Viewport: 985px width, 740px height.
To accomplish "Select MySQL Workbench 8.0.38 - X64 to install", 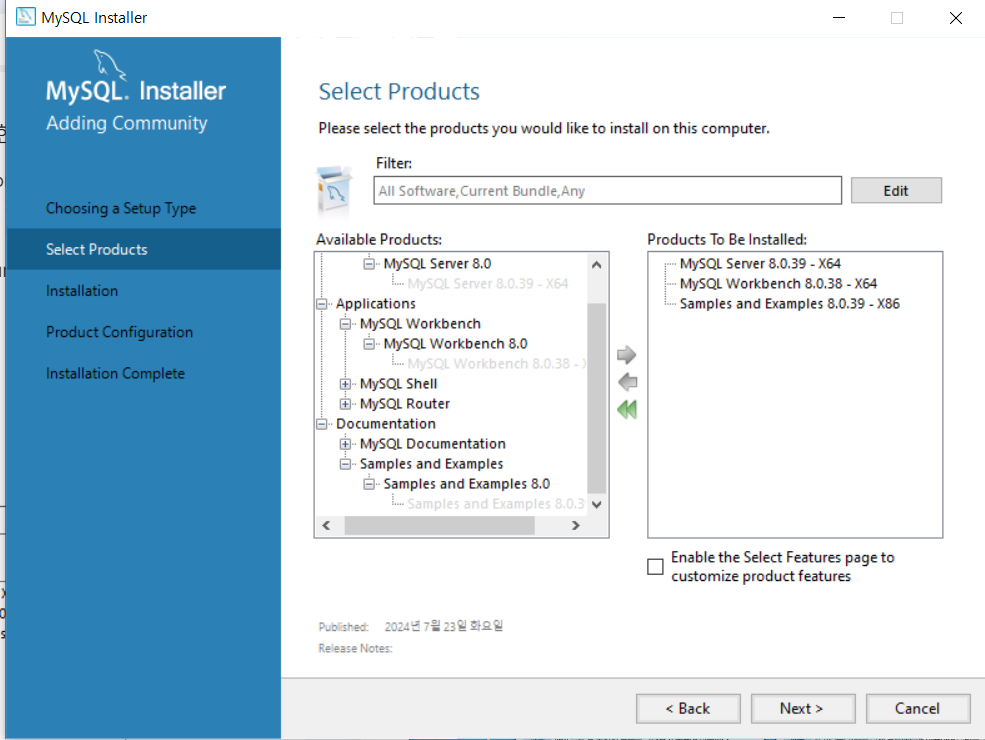I will [x=778, y=284].
